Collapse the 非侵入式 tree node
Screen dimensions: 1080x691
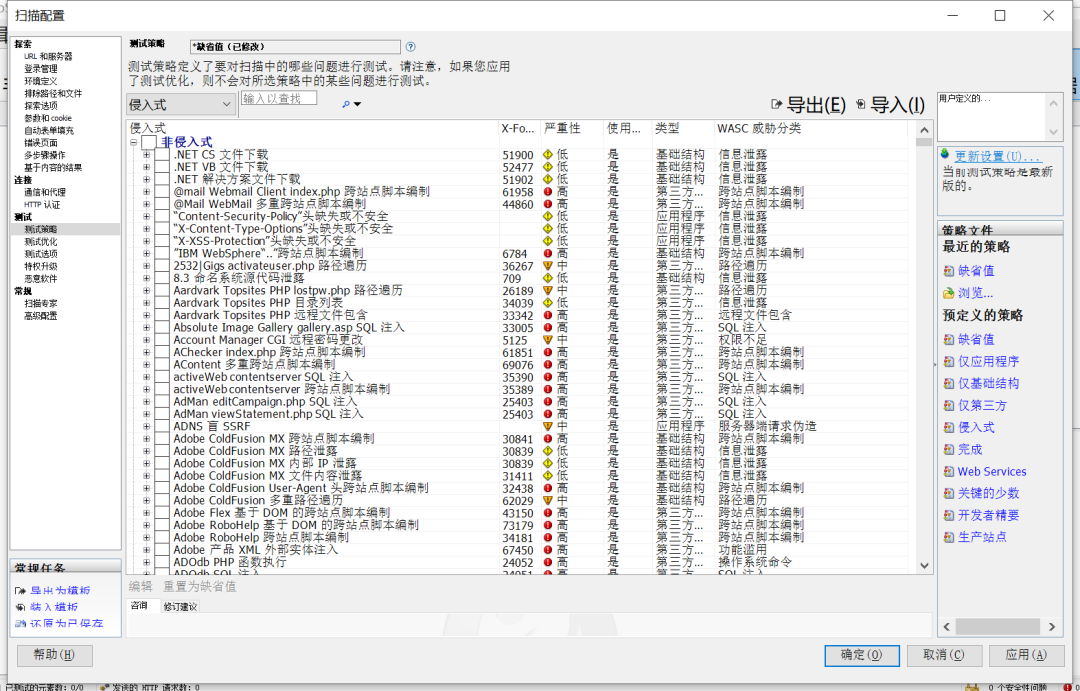tap(134, 142)
